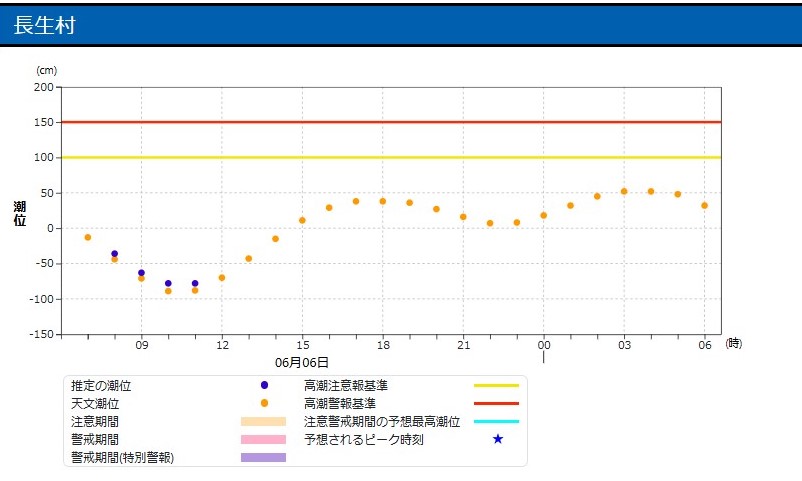Click the 09 hour label on the time axis
Image resolution: width=802 pixels, height=481 pixels.
(x=142, y=345)
